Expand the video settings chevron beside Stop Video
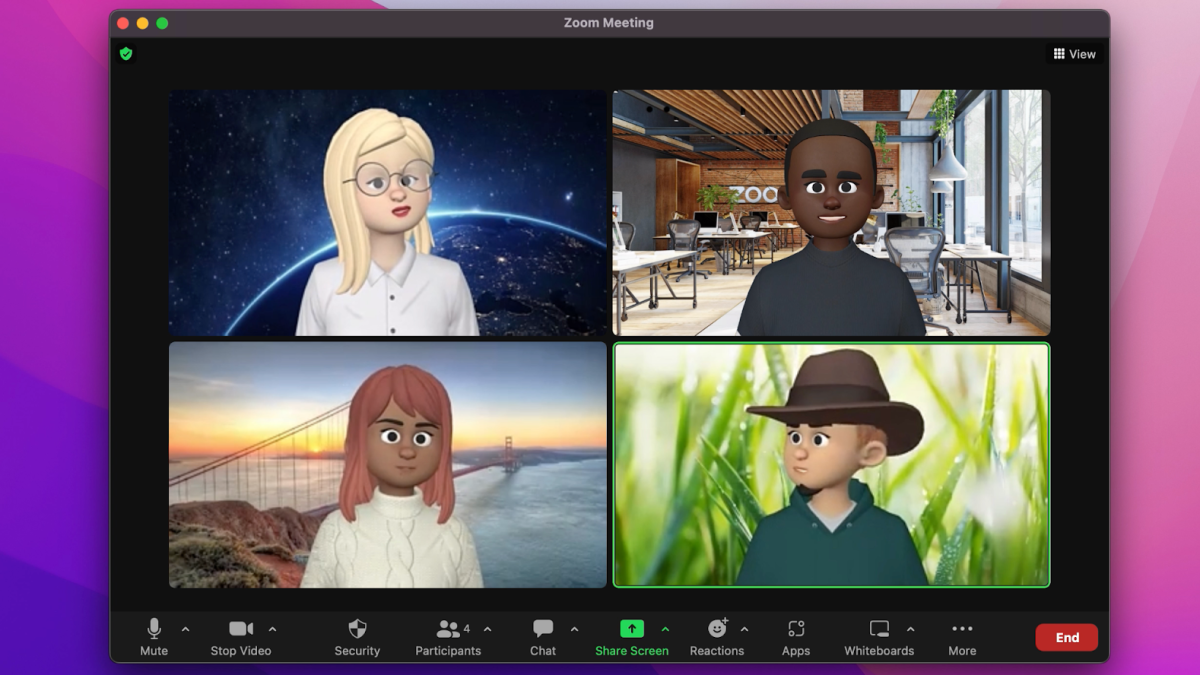 pyautogui.click(x=272, y=629)
